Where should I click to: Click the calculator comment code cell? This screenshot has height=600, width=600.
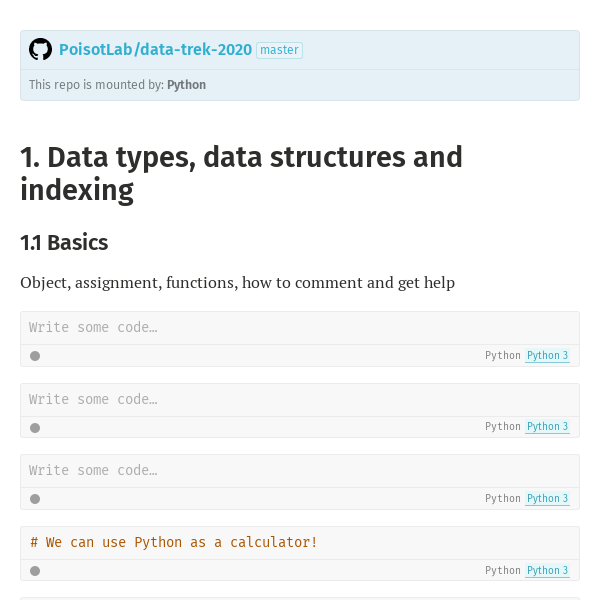pos(300,543)
